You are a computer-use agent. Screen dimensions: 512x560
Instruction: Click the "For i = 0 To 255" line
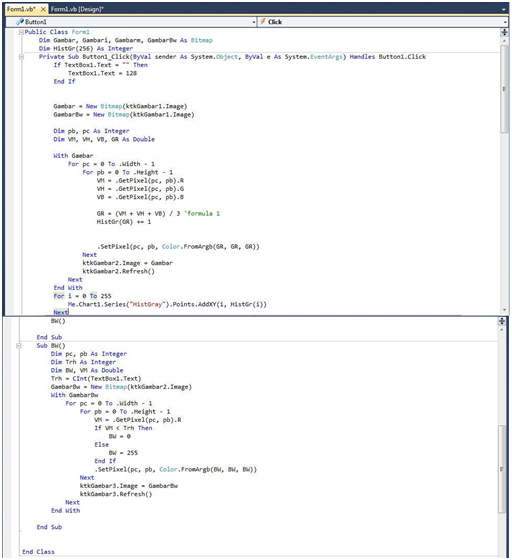coord(82,296)
